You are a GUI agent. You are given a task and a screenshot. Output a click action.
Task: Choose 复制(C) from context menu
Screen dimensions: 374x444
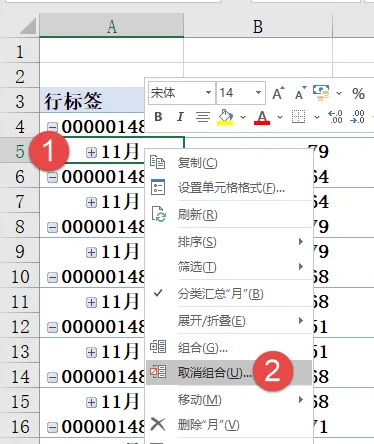(x=229, y=163)
